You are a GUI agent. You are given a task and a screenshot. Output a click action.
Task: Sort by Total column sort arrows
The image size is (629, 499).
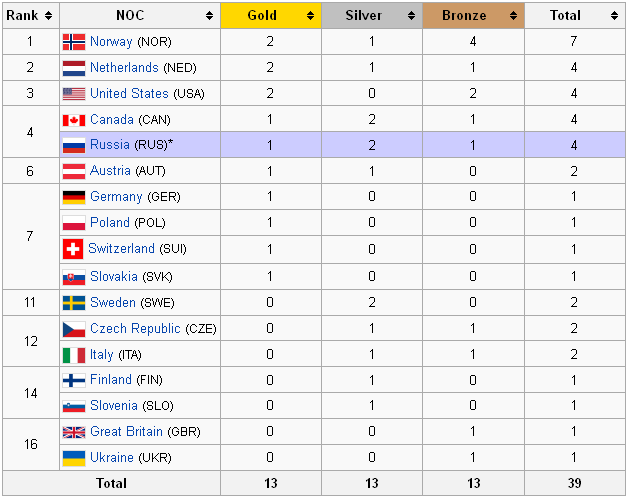pyautogui.click(x=613, y=16)
